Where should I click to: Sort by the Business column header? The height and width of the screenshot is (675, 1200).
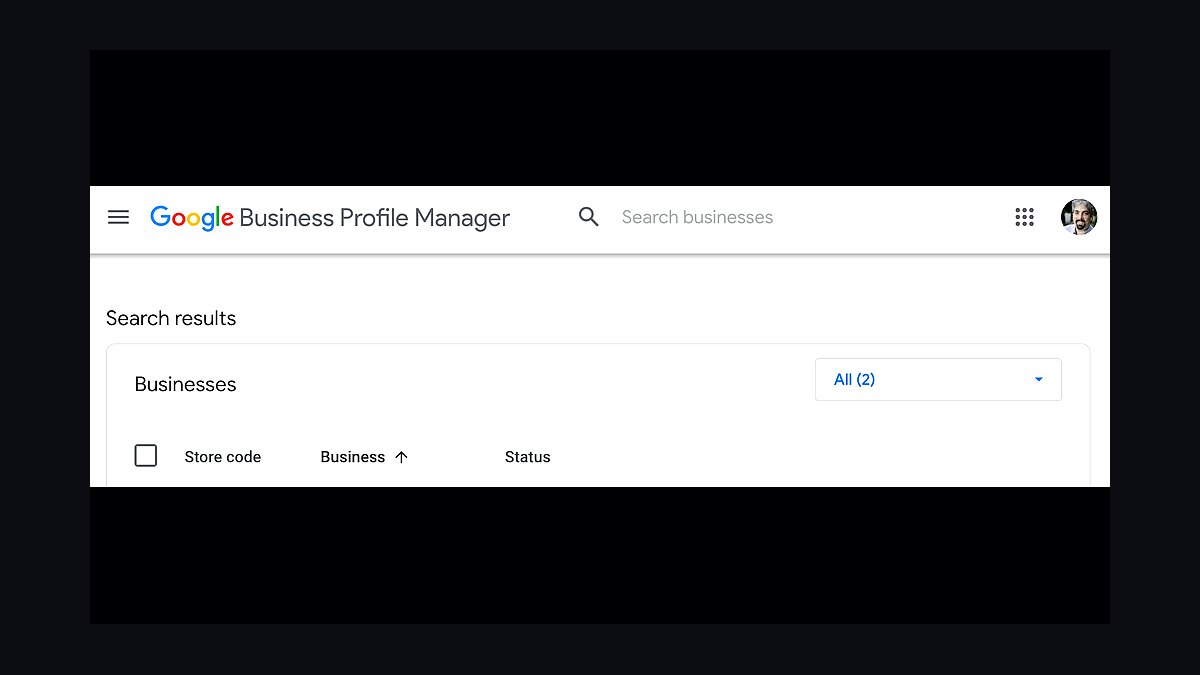tap(353, 457)
